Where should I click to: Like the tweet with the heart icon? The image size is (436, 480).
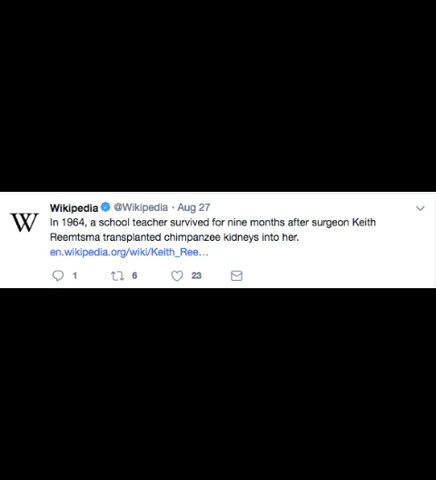177,276
